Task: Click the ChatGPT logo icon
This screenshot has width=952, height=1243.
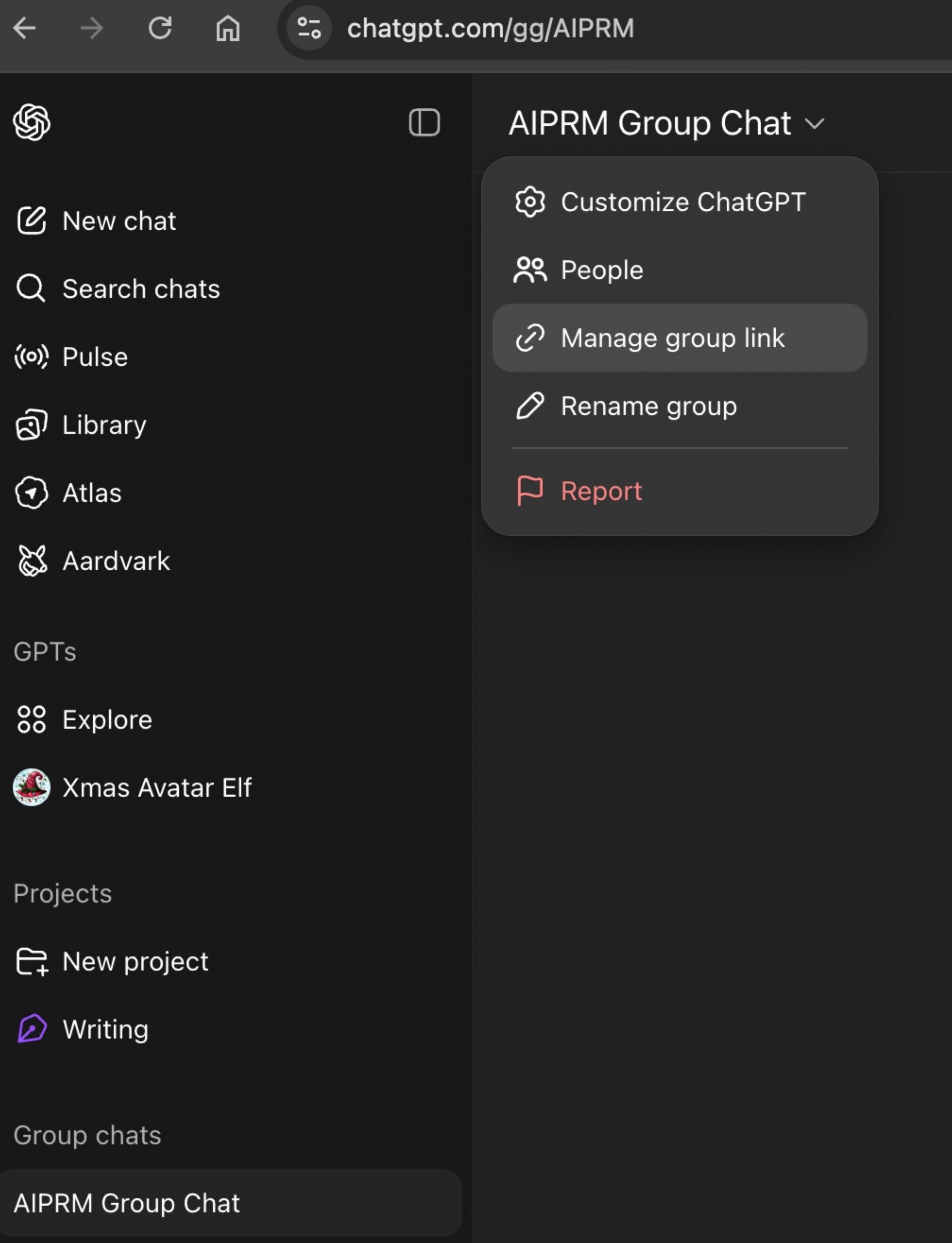Action: (x=32, y=122)
